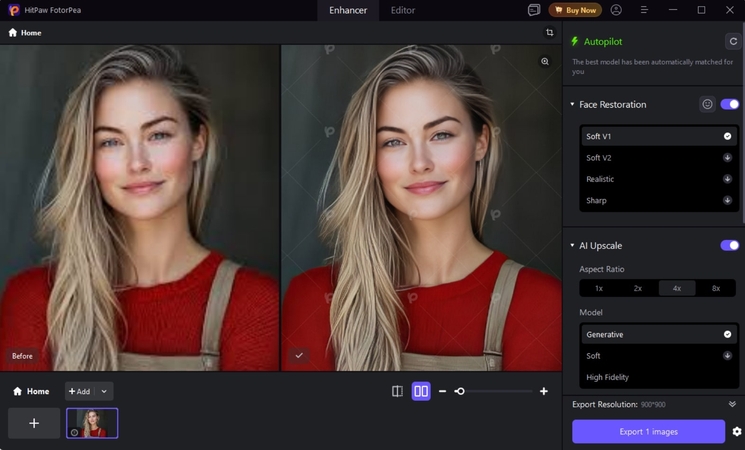Select the single split view icon
This screenshot has height=450, width=745.
point(397,391)
